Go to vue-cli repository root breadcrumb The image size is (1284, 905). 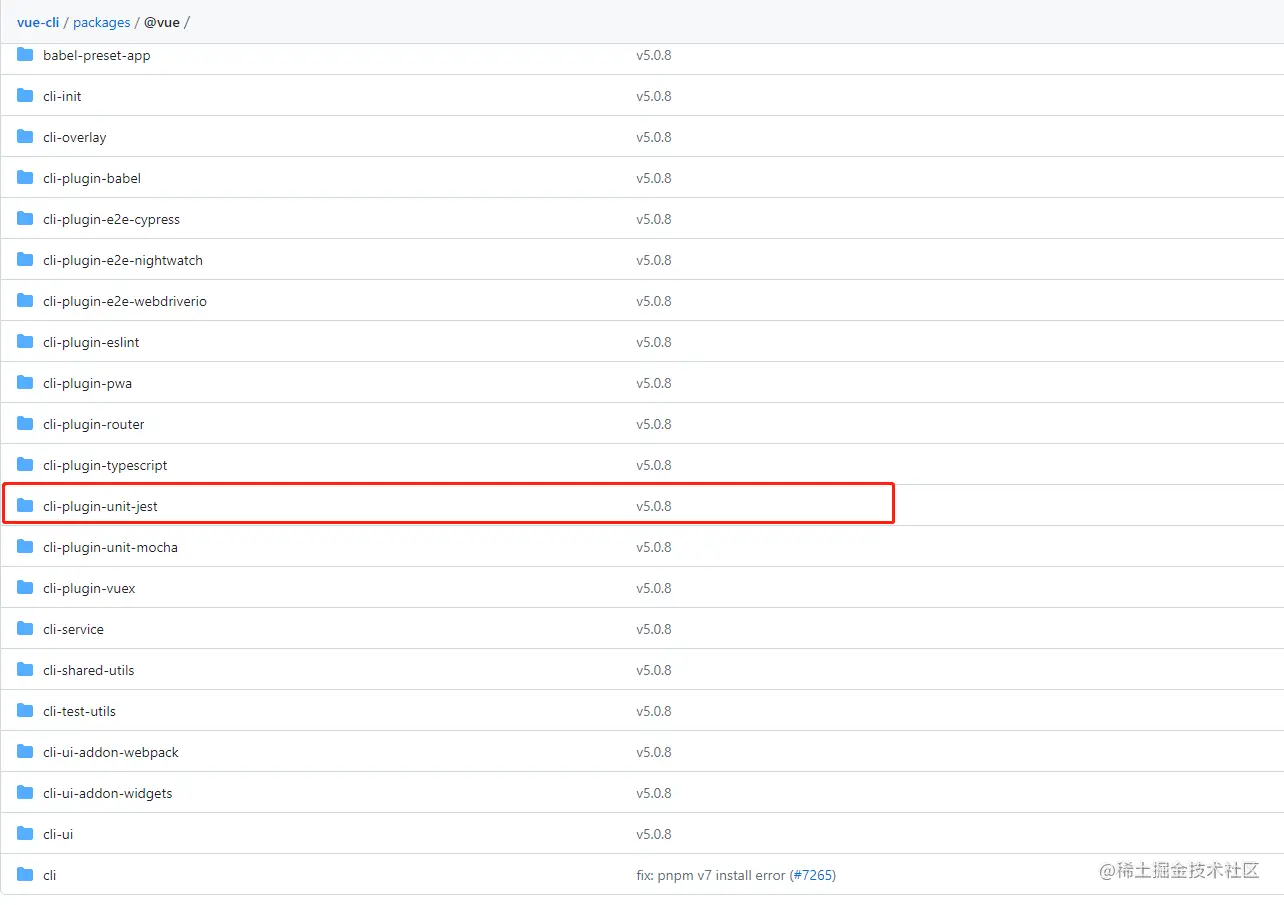(38, 22)
